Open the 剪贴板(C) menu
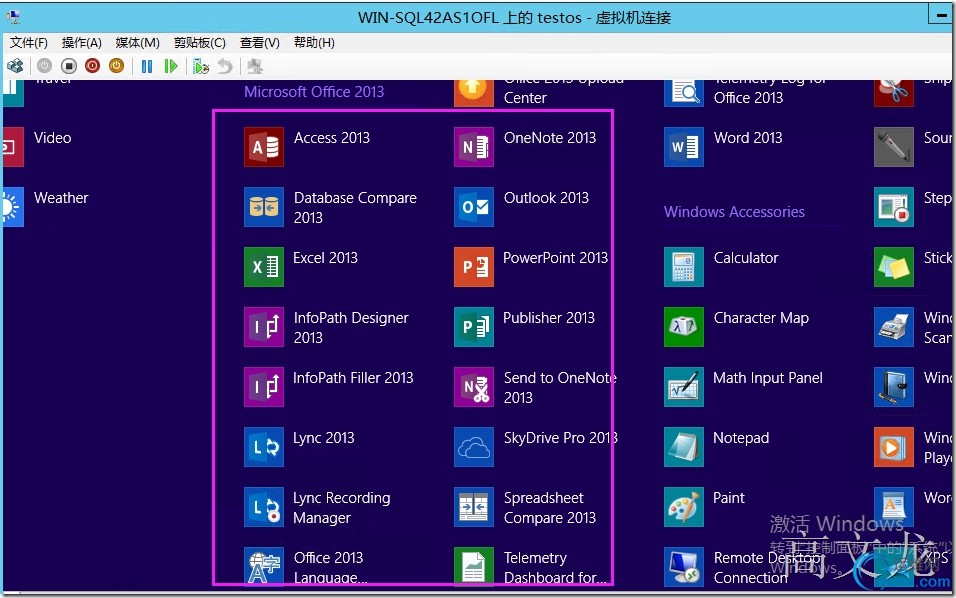956x598 pixels. (x=199, y=43)
